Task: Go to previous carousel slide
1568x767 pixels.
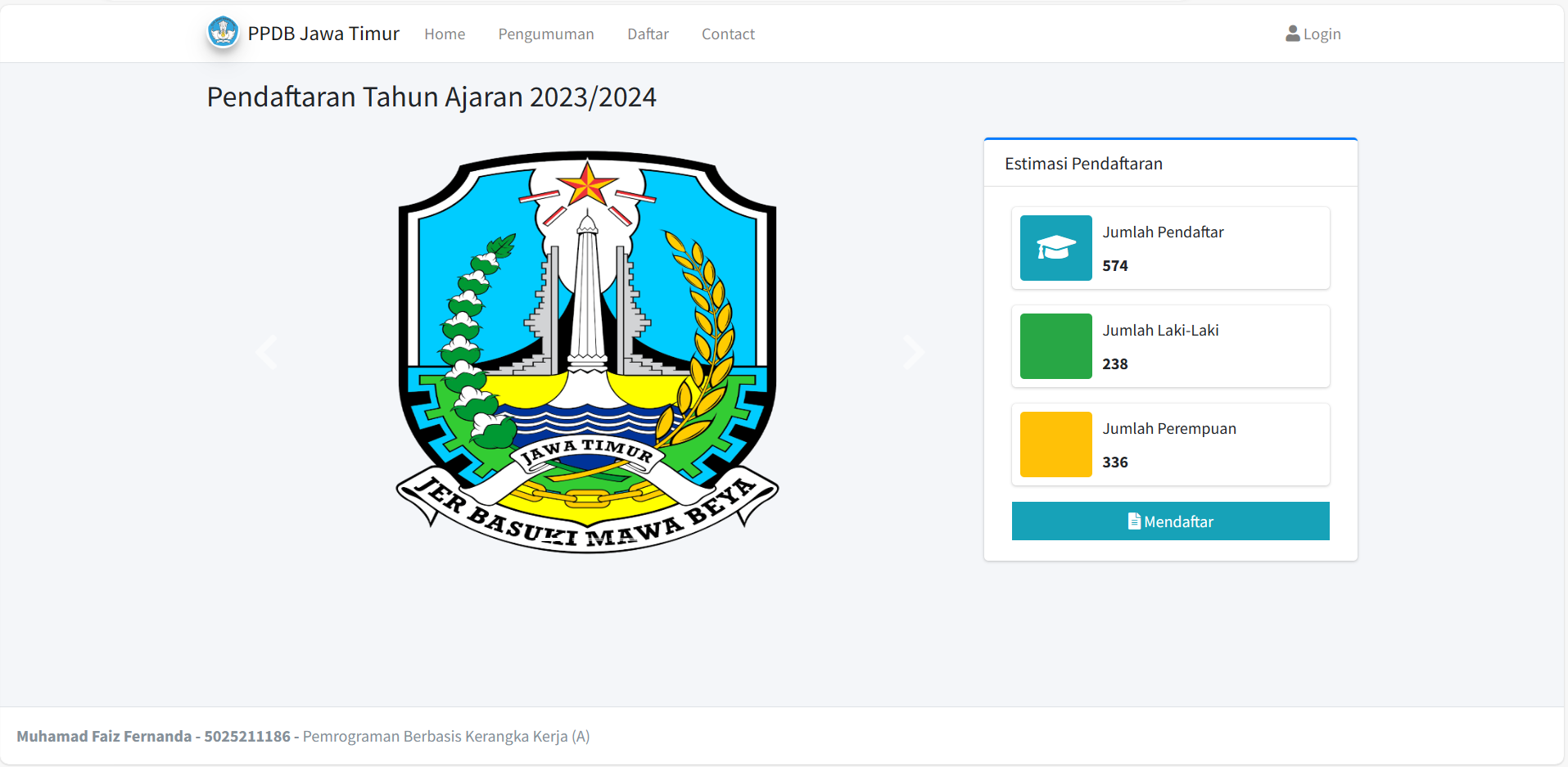Action: [x=266, y=352]
